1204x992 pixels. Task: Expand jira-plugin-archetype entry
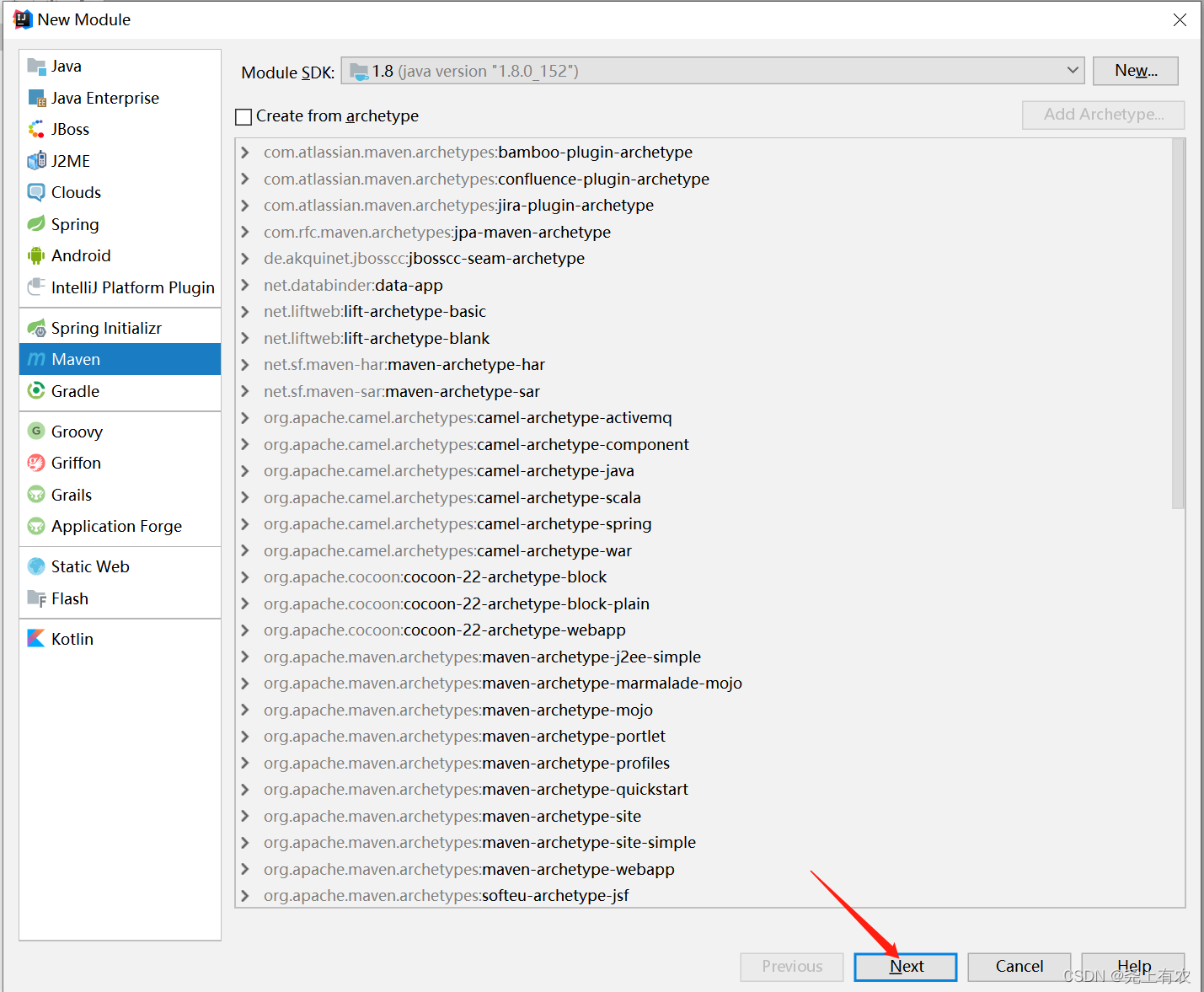tap(245, 206)
